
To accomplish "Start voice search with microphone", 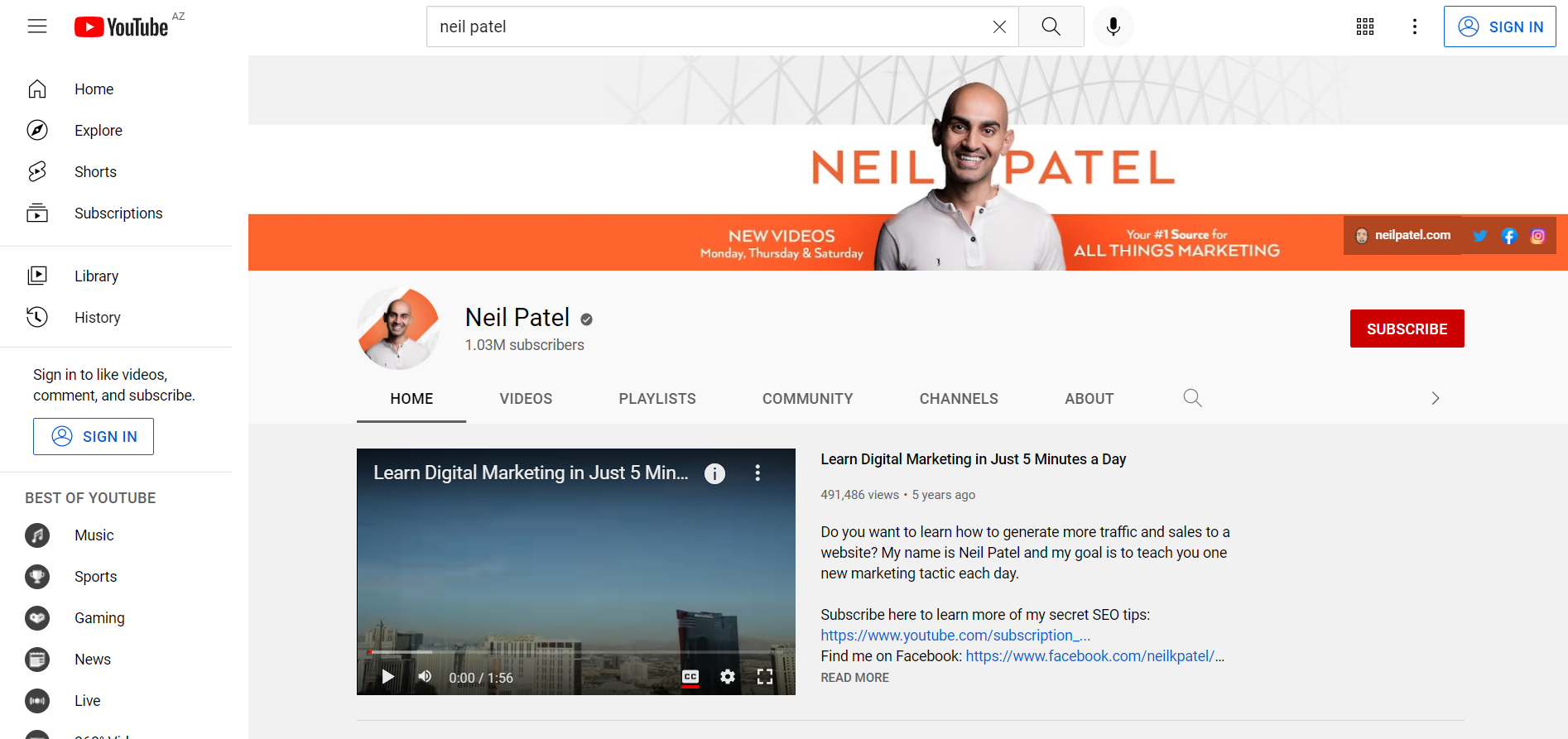I will [1113, 26].
